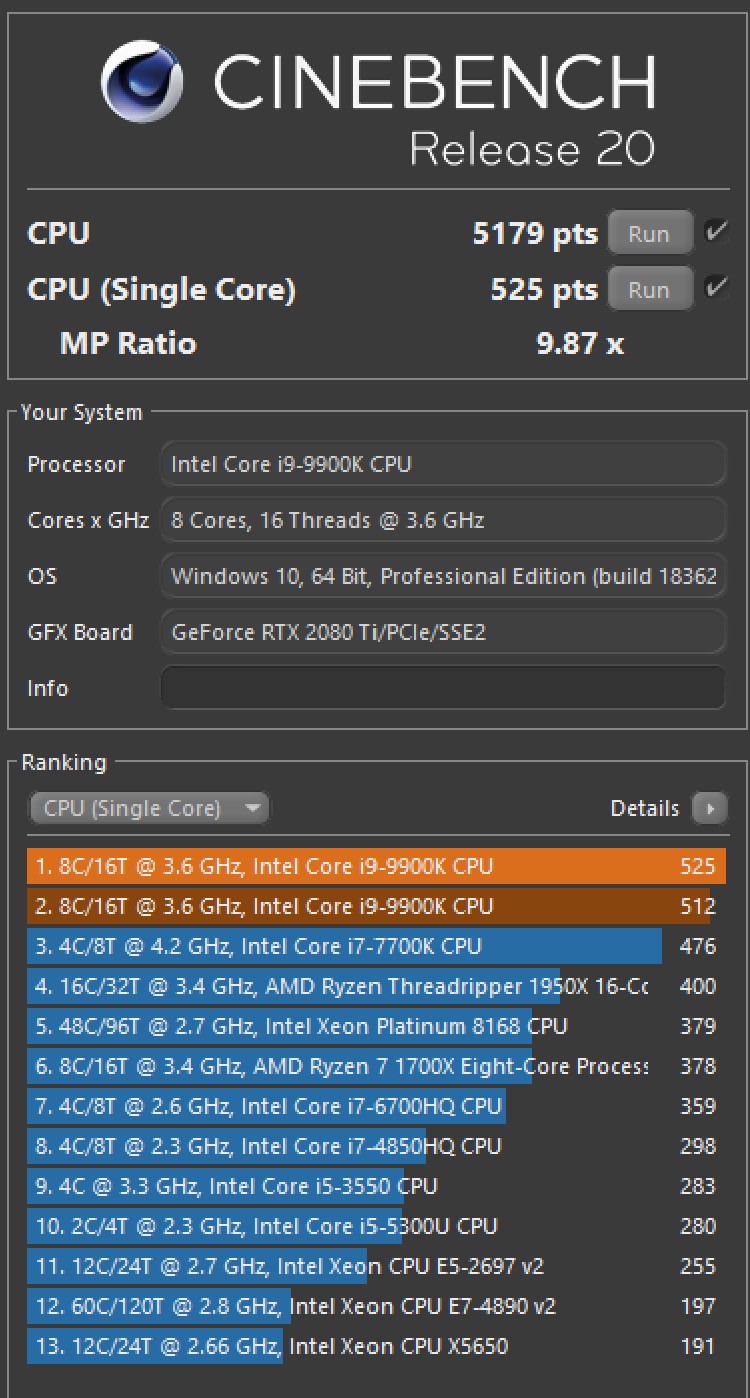This screenshot has height=1398, width=750.
Task: Open the CPU (Single Core) ranking dropdown
Action: [x=148, y=808]
